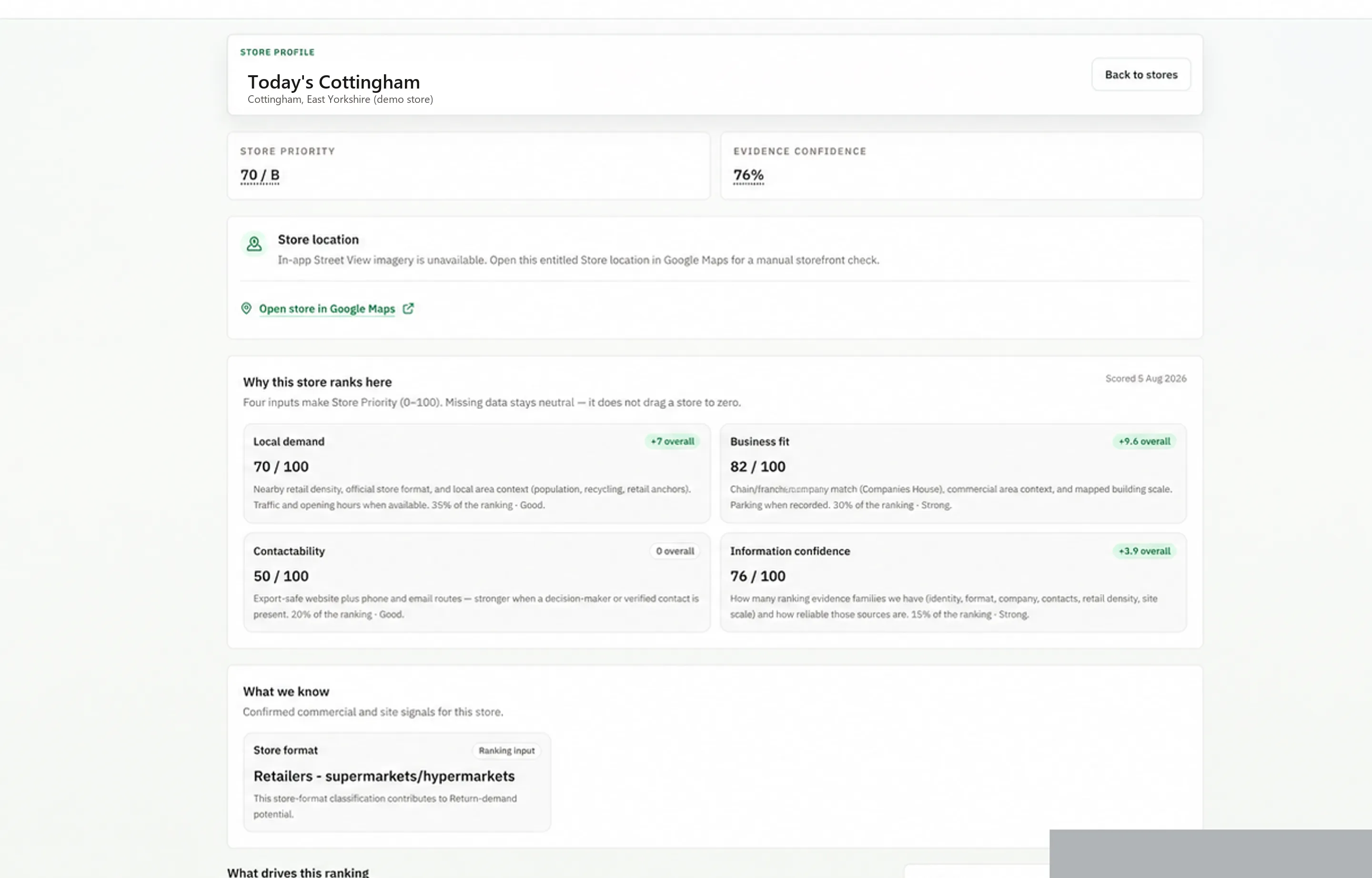This screenshot has height=878, width=1372.
Task: Click Confirmed commercial and site signals text
Action: (373, 712)
